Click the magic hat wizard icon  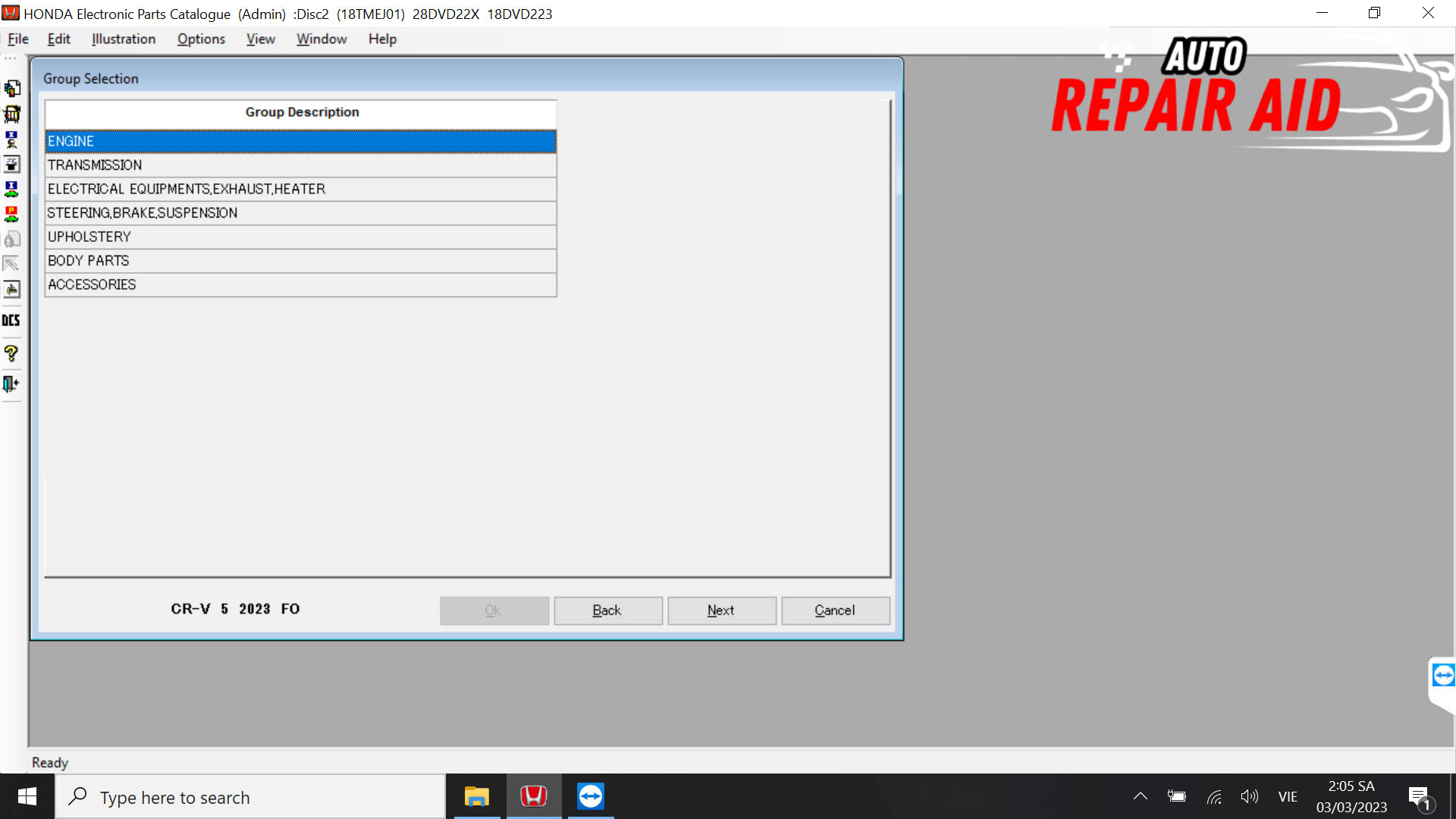11,164
